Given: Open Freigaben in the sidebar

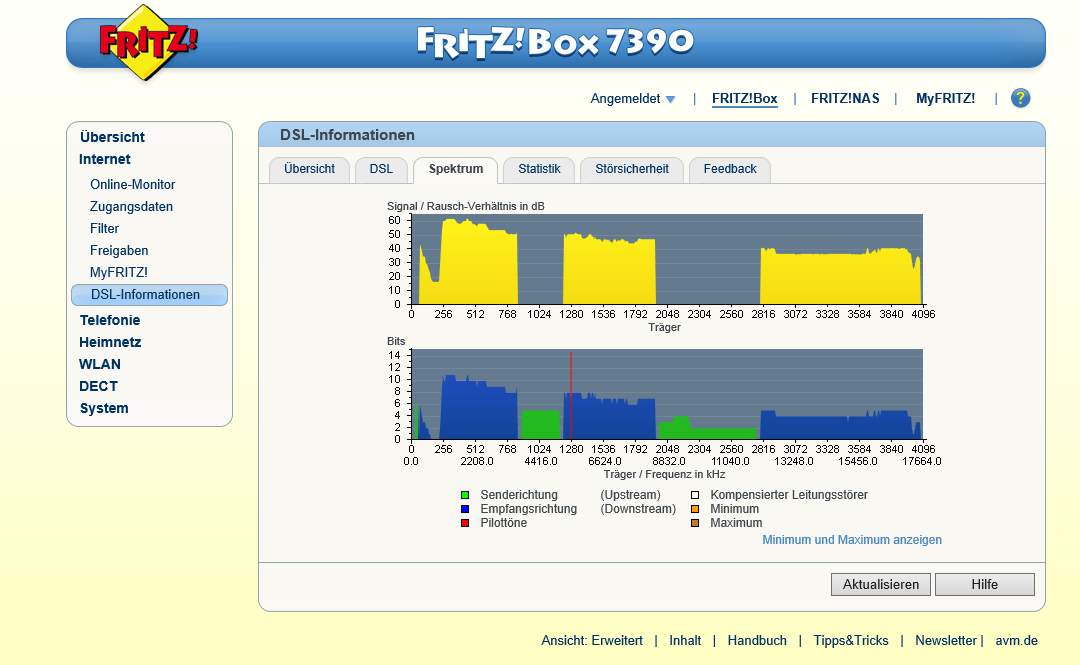Looking at the screenshot, I should tap(118, 250).
